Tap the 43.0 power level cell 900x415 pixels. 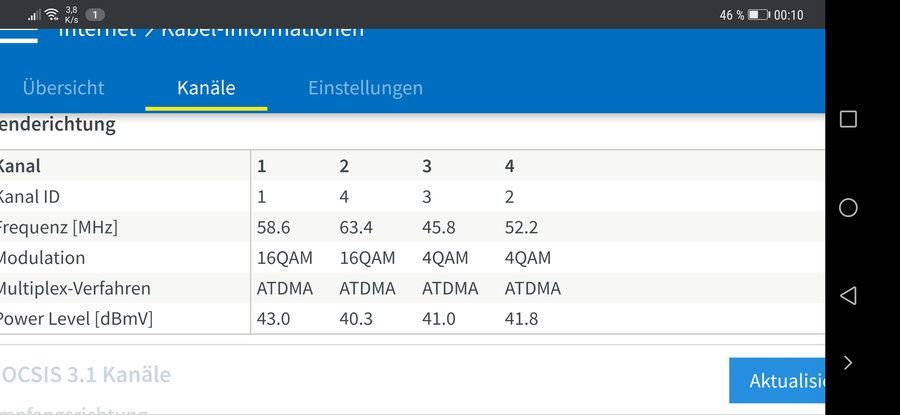tap(273, 319)
